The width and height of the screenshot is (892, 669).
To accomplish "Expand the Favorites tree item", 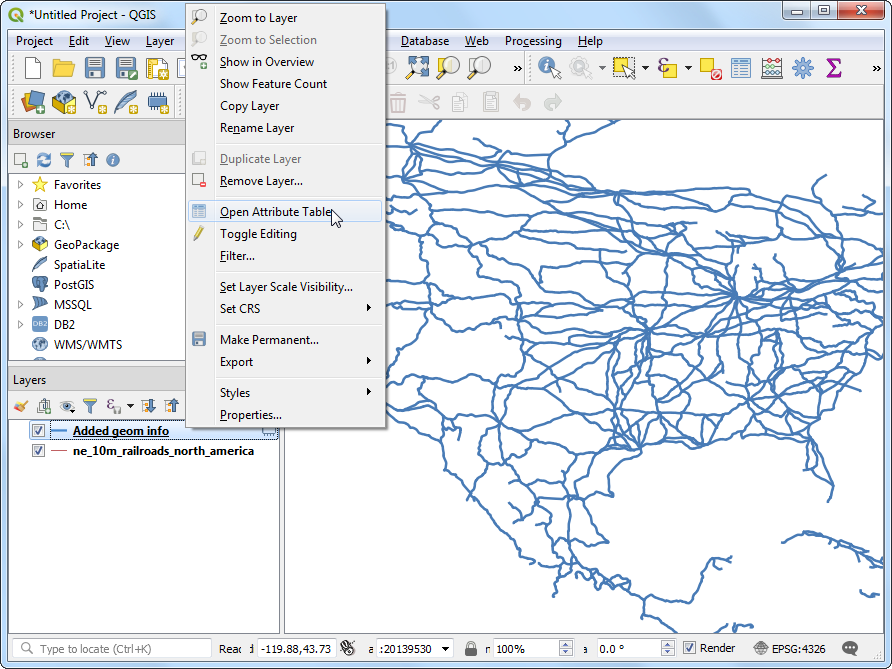I will pos(20,185).
